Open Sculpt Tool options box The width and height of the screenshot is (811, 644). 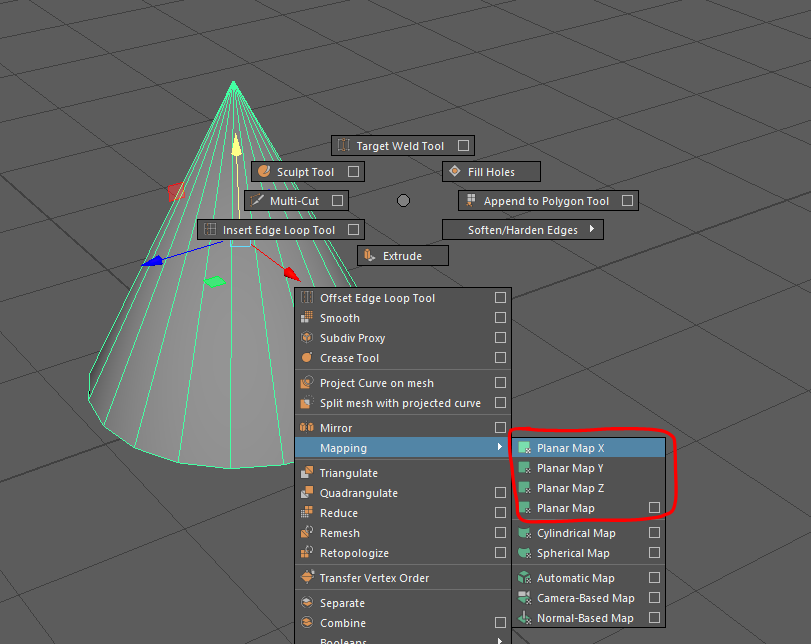point(353,171)
